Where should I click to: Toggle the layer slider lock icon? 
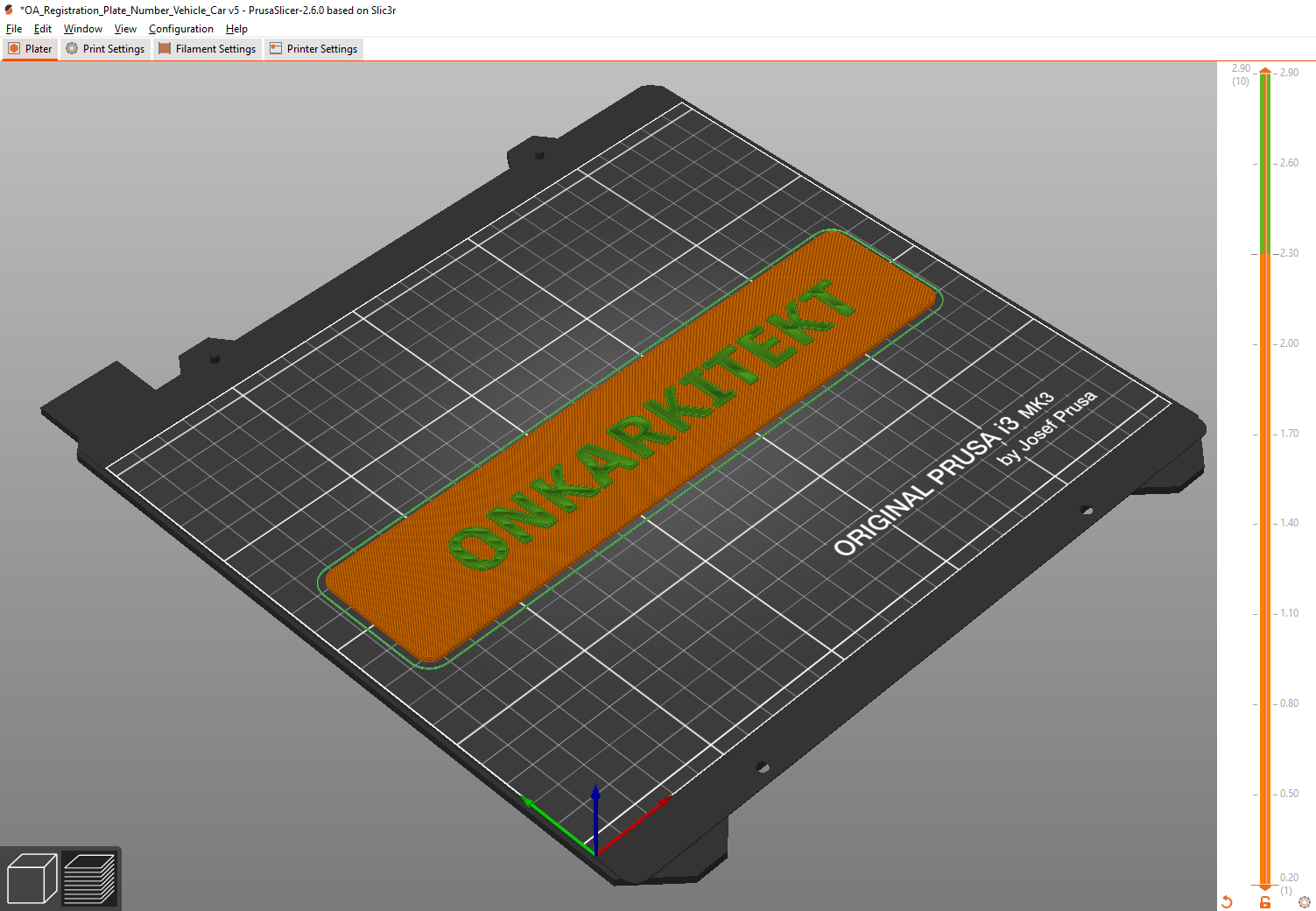coord(1265,901)
